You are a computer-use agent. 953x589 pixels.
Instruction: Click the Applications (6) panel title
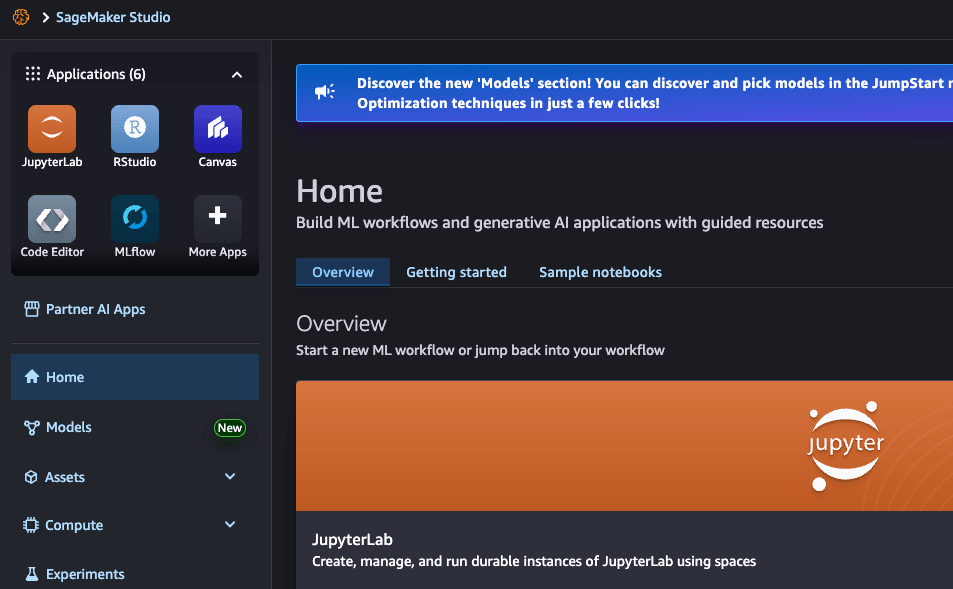[96, 74]
